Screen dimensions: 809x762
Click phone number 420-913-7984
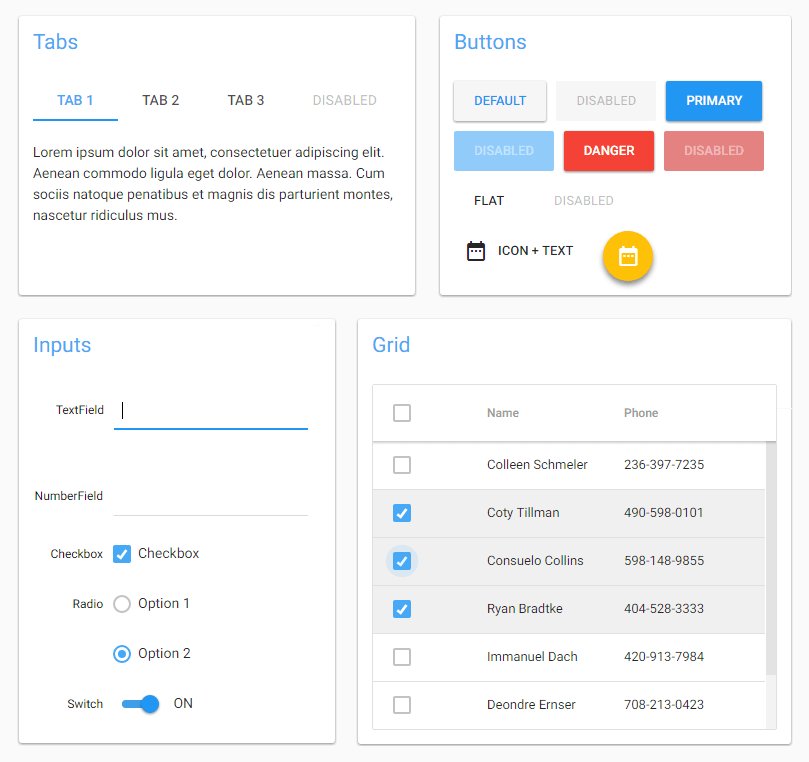[x=664, y=657]
